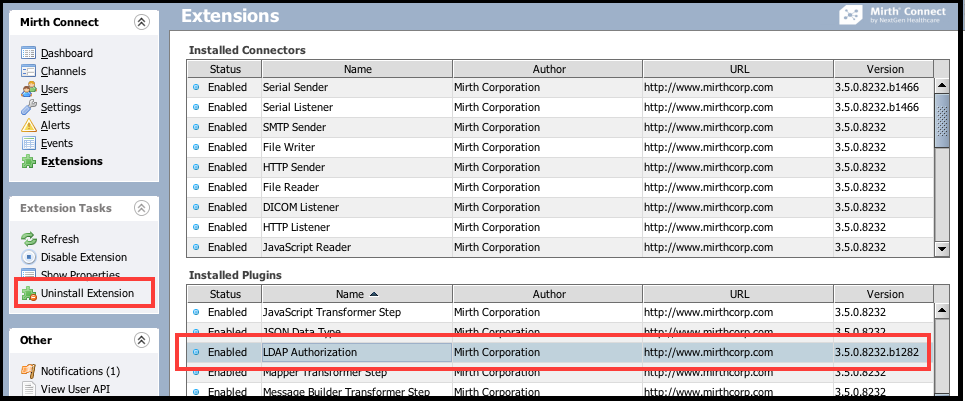Click the Extensions puzzle icon
Viewport: 965px width, 401px height.
pyautogui.click(x=29, y=161)
